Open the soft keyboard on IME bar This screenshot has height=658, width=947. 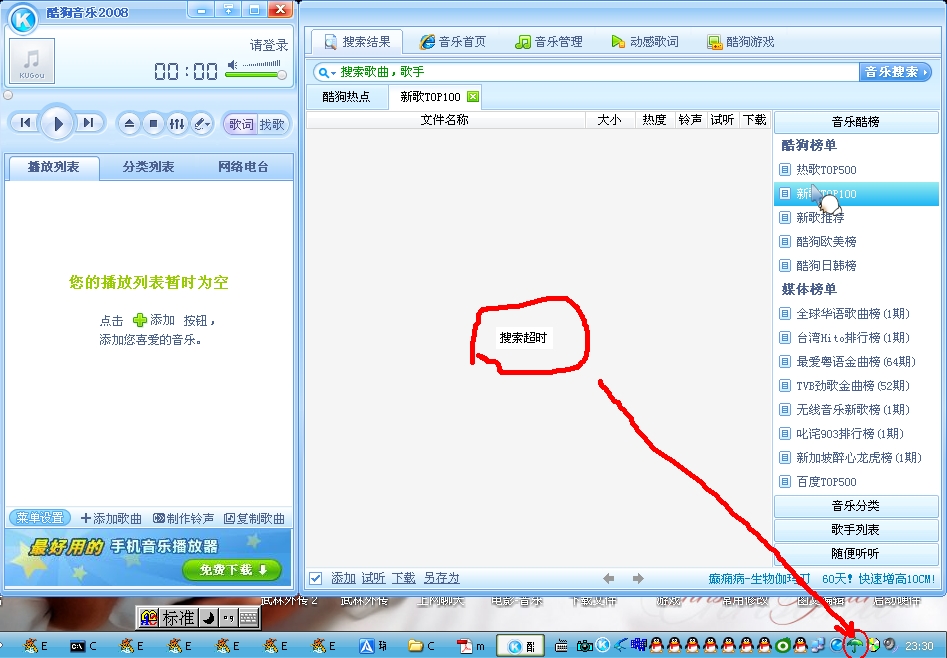249,618
